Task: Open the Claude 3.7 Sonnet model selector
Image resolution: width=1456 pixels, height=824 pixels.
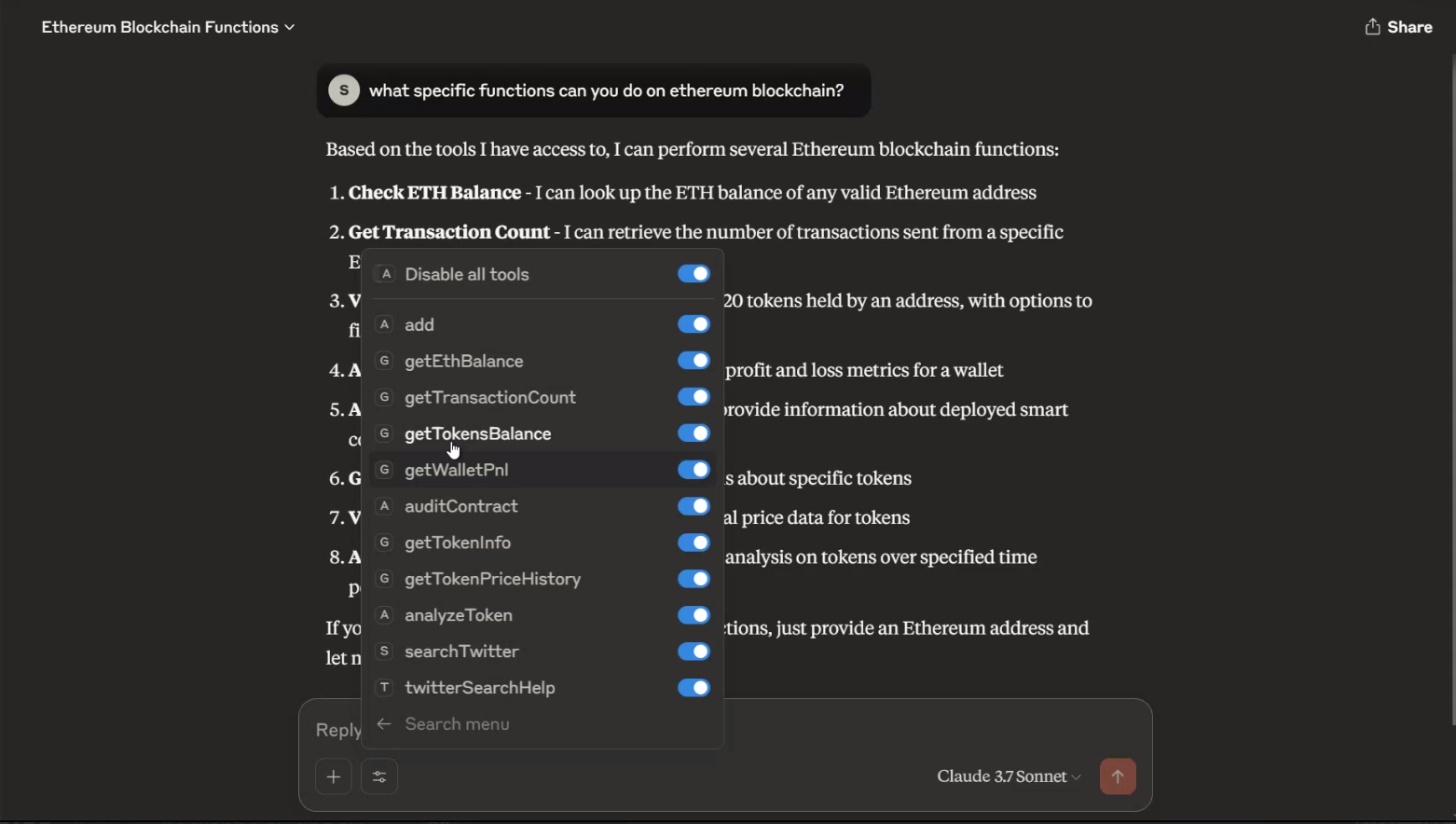Action: pos(1010,776)
